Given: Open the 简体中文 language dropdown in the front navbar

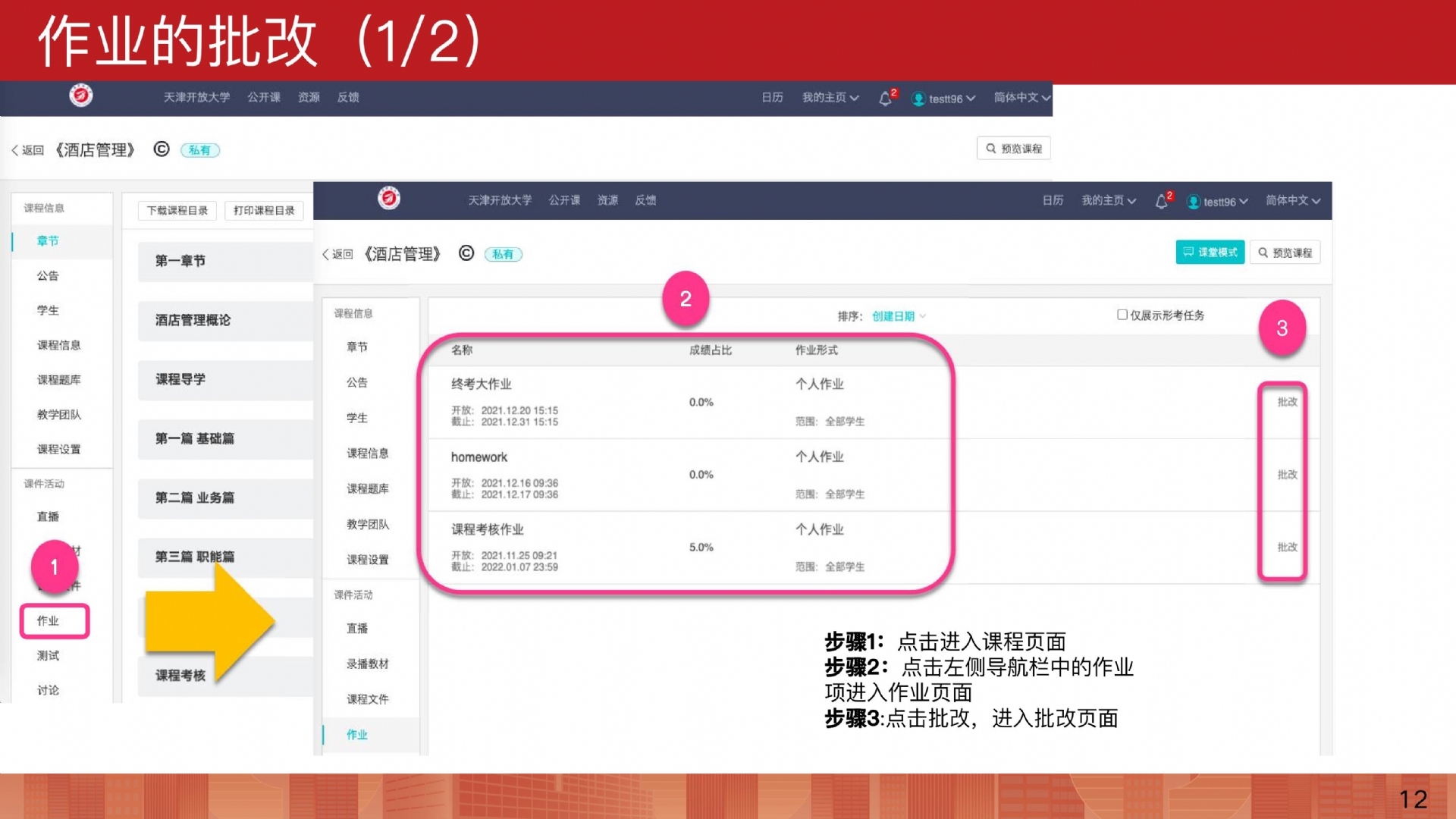Looking at the screenshot, I should tap(1292, 201).
